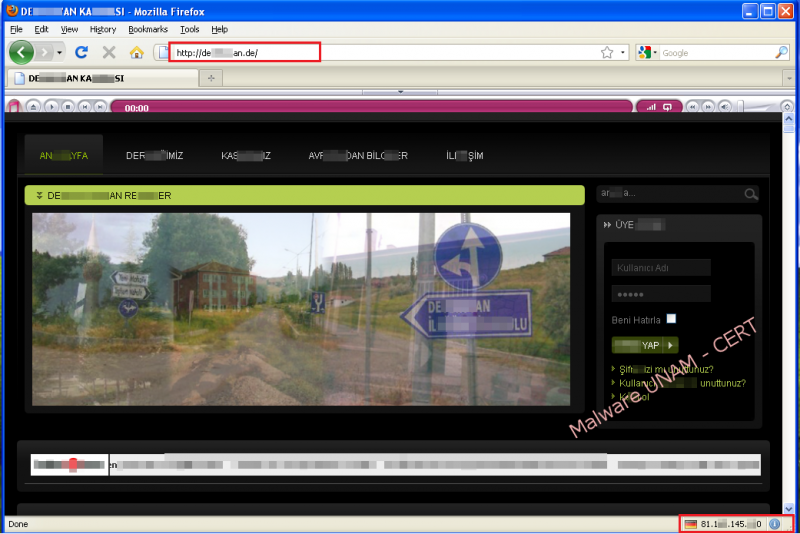The image size is (800, 534).
Task: Reload the page with the refresh icon
Action: click(82, 52)
